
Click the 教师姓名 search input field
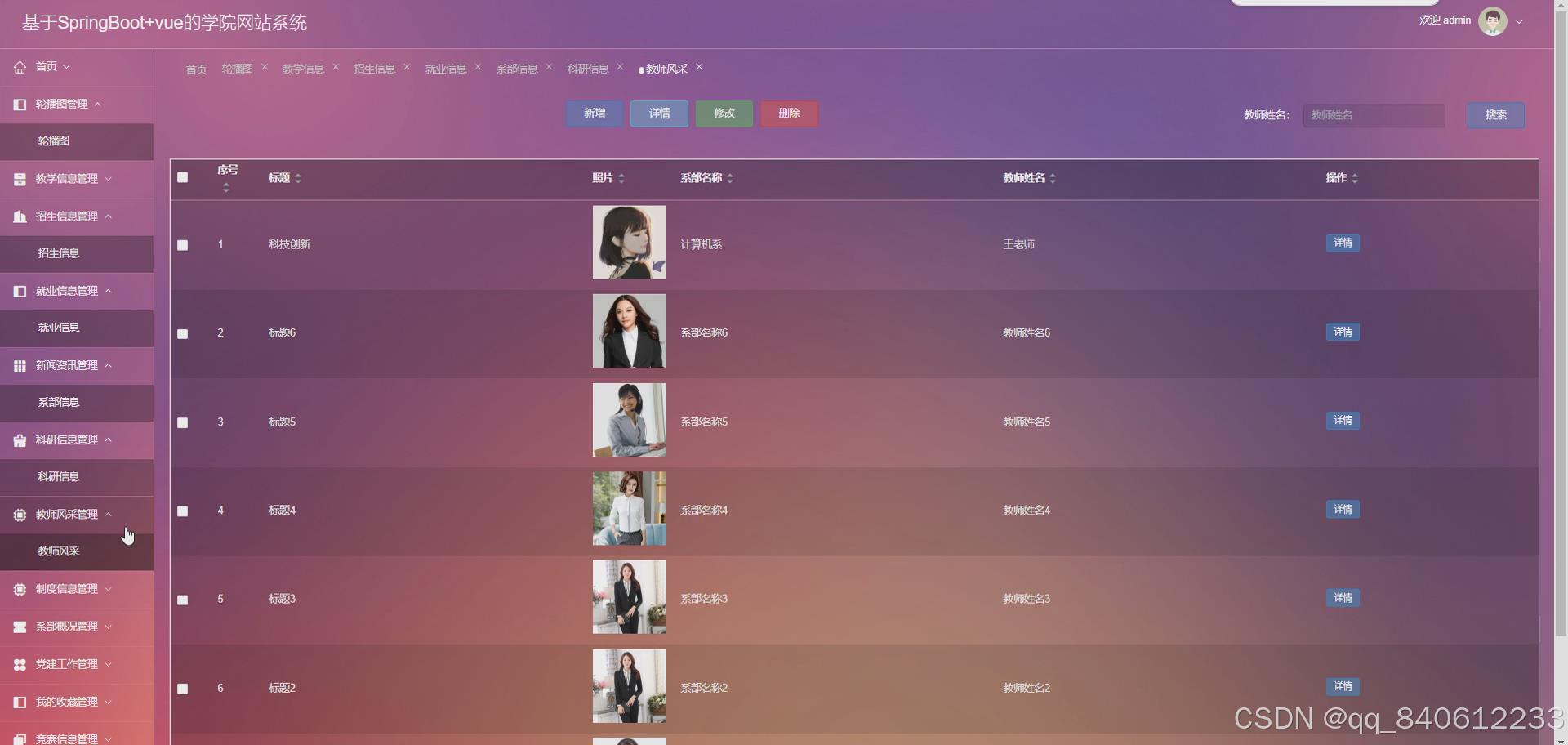coord(1374,115)
